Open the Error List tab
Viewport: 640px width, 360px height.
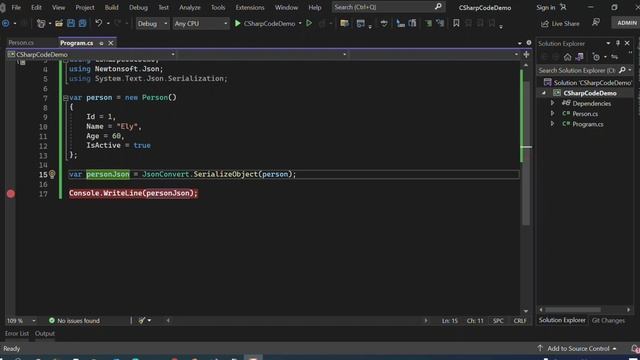[17, 333]
